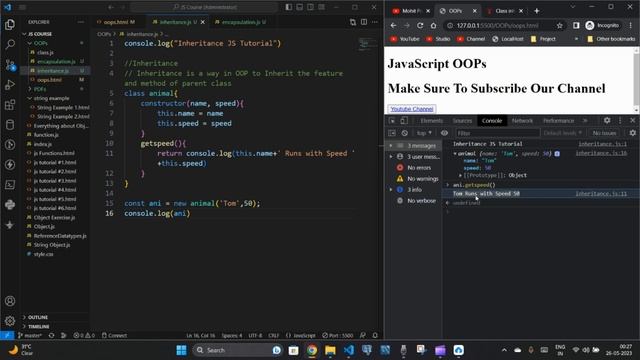Screen dimensions: 640x360
Task: Open the Default levels dropdown
Action: click(562, 133)
